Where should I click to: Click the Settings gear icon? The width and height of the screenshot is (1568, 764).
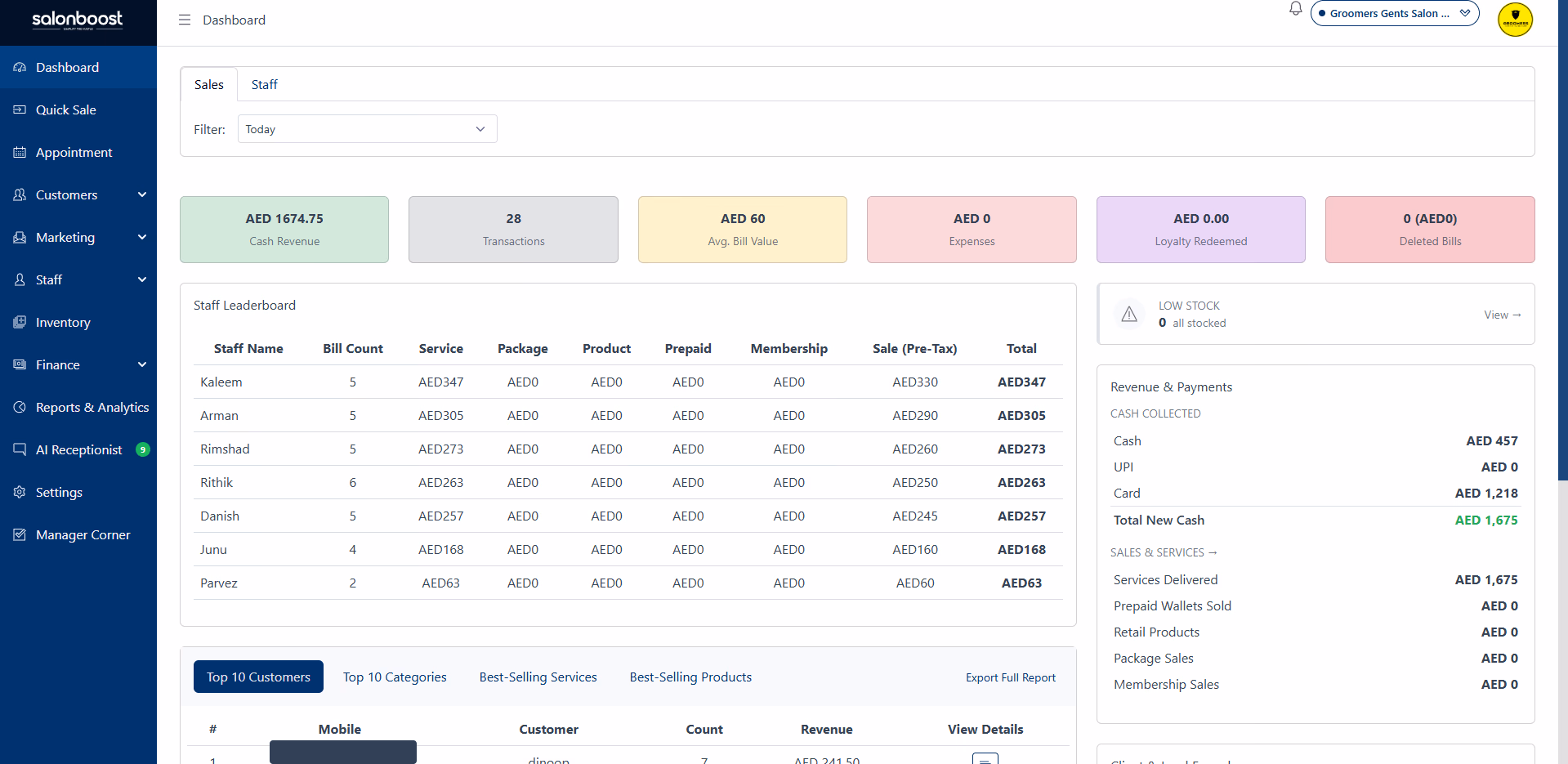click(20, 492)
